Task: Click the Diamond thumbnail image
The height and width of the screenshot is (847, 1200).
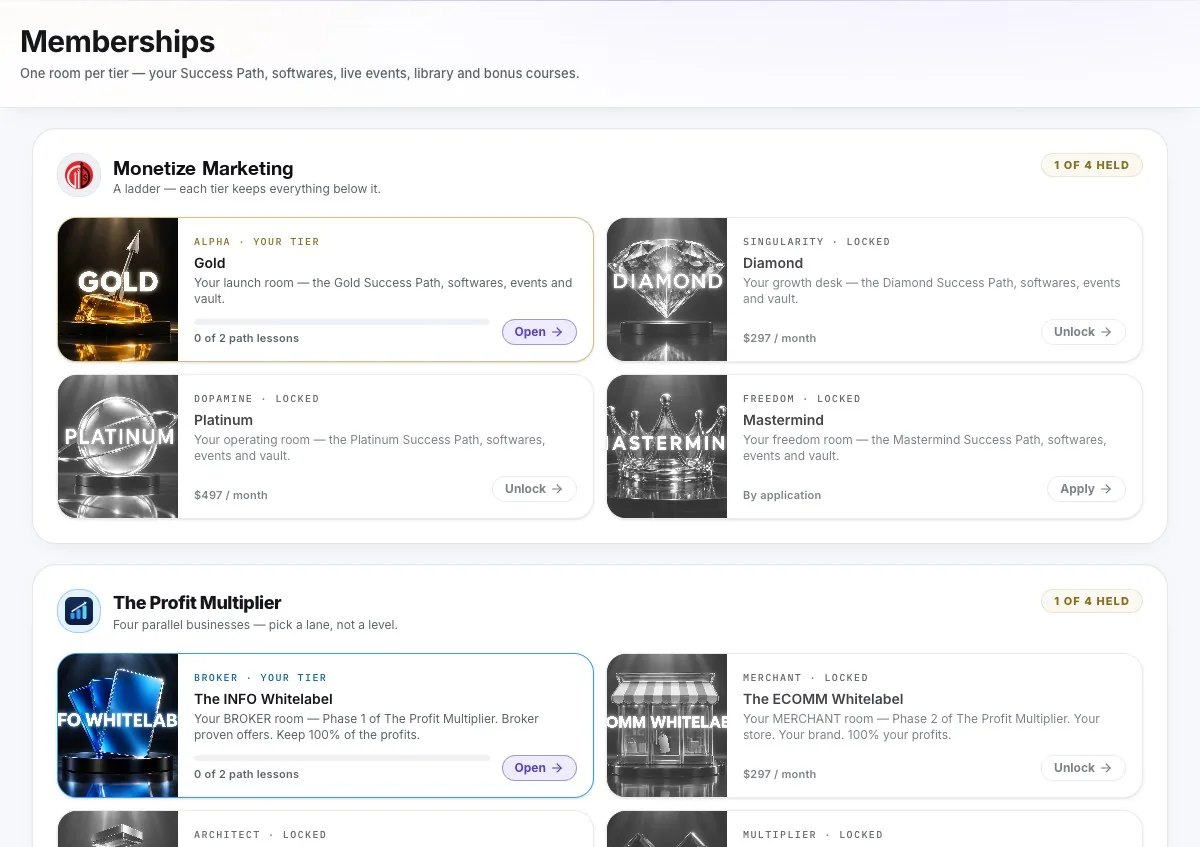Action: pos(667,290)
